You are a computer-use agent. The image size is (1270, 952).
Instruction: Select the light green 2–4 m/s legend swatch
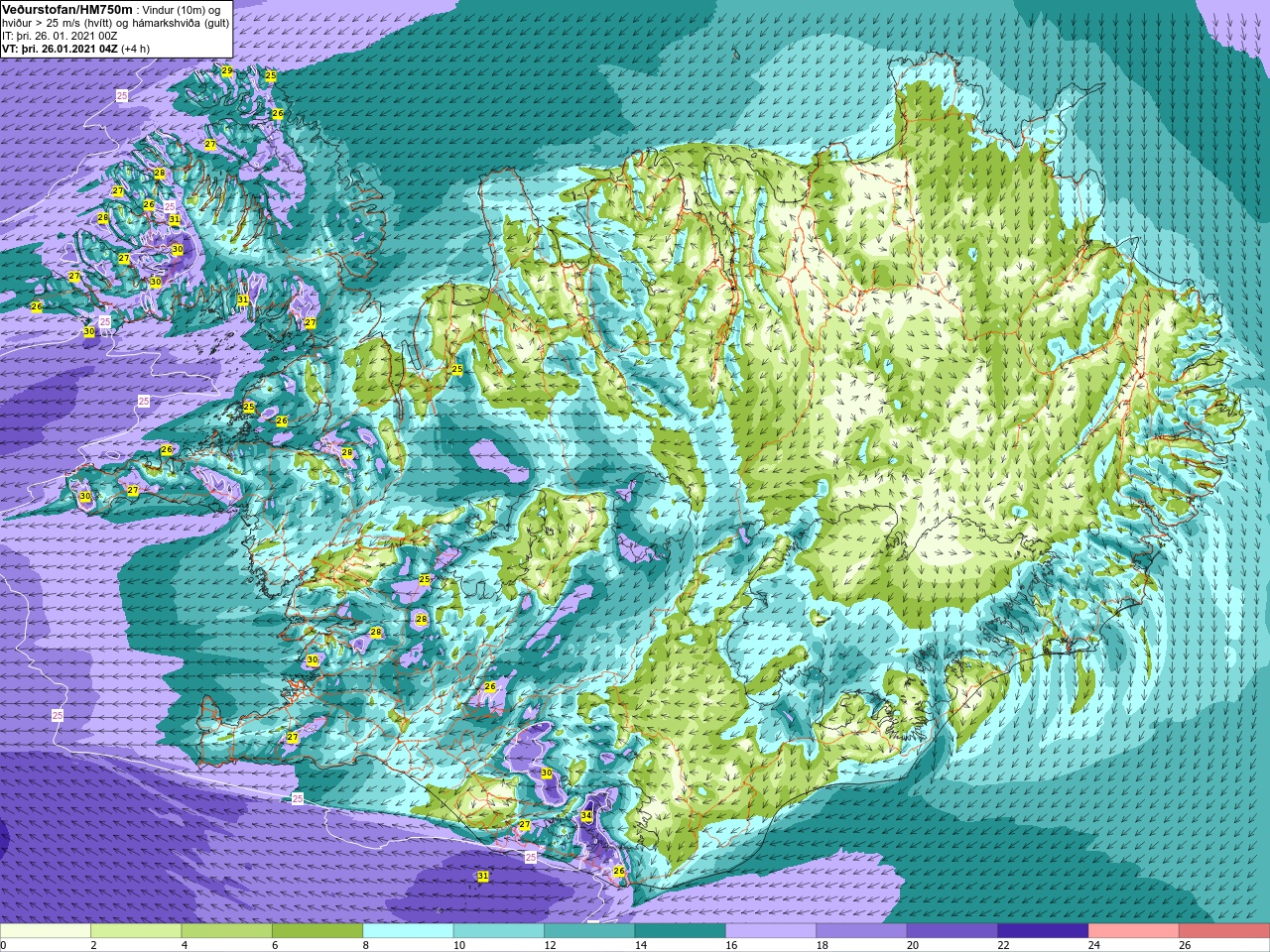point(136,931)
